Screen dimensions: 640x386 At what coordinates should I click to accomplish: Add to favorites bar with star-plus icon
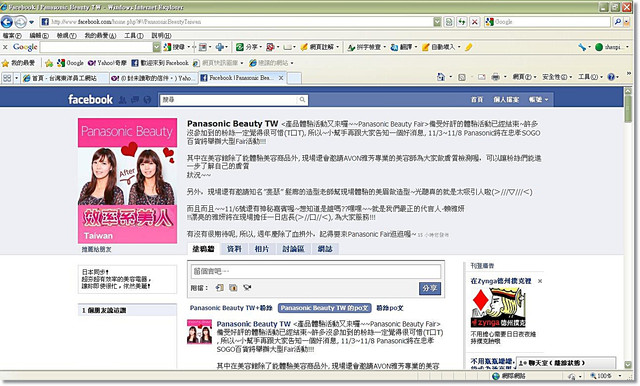coord(49,63)
